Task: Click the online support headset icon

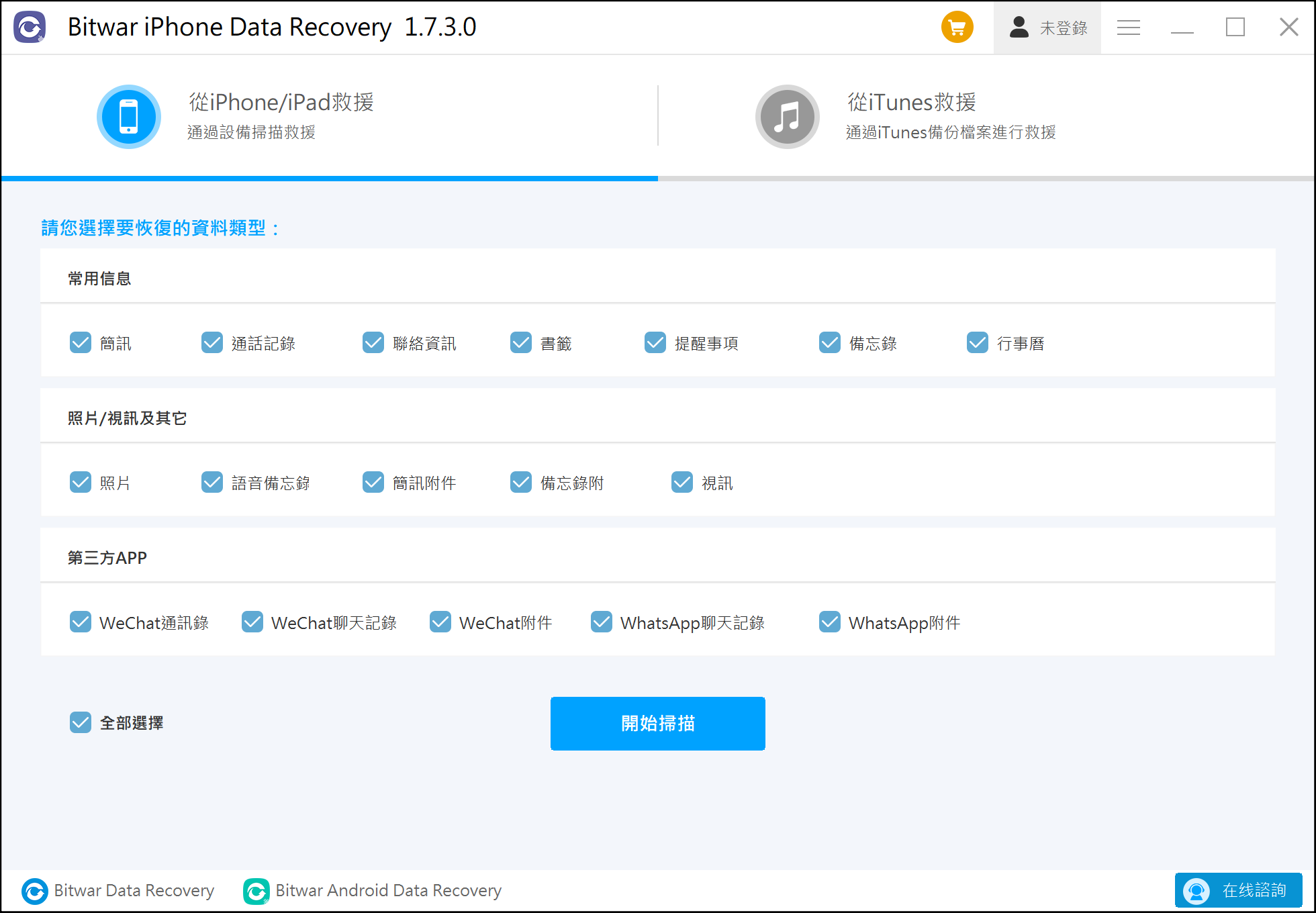Action: point(1196,891)
